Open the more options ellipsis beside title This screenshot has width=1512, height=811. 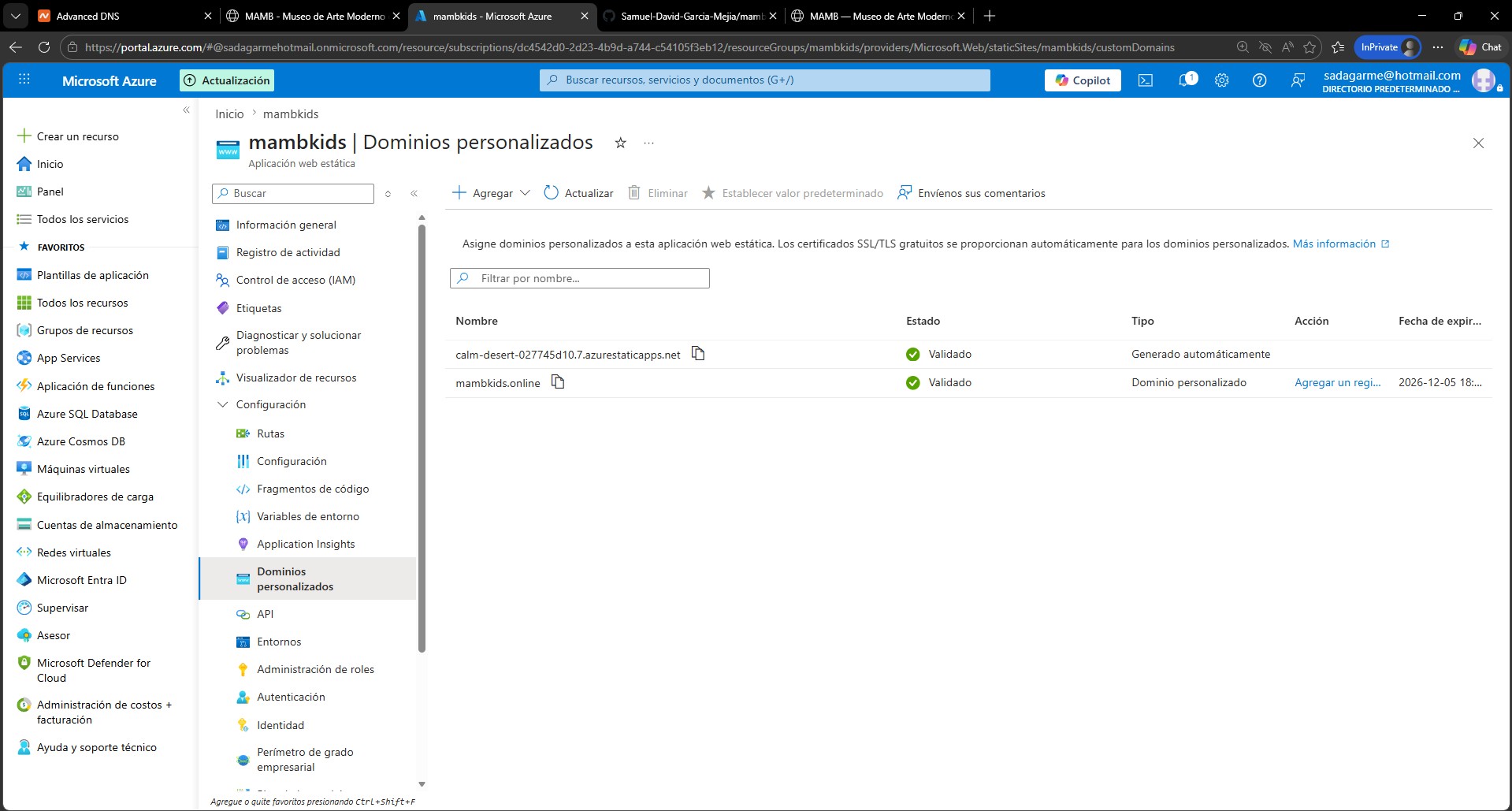click(648, 143)
